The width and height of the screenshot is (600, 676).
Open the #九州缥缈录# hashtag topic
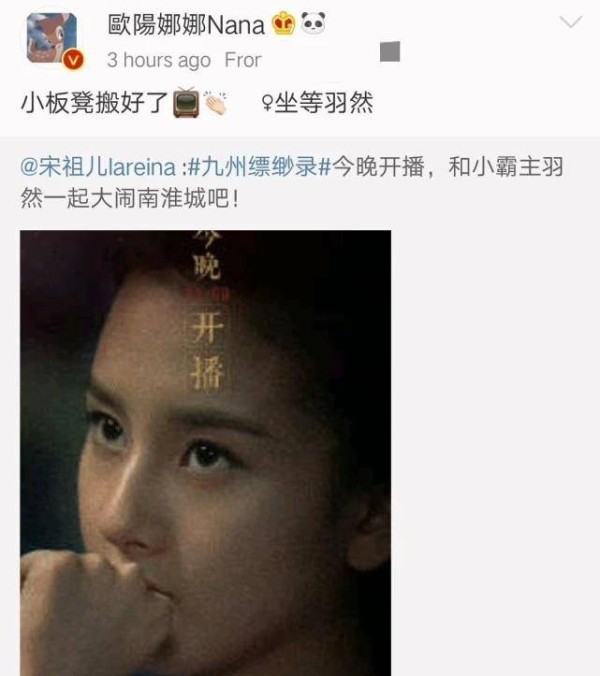(x=260, y=167)
